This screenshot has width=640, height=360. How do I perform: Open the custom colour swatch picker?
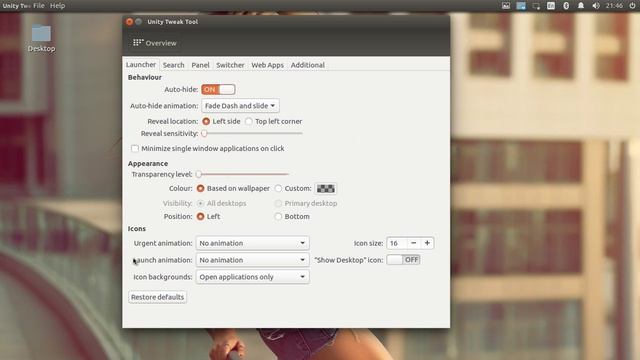(326, 188)
